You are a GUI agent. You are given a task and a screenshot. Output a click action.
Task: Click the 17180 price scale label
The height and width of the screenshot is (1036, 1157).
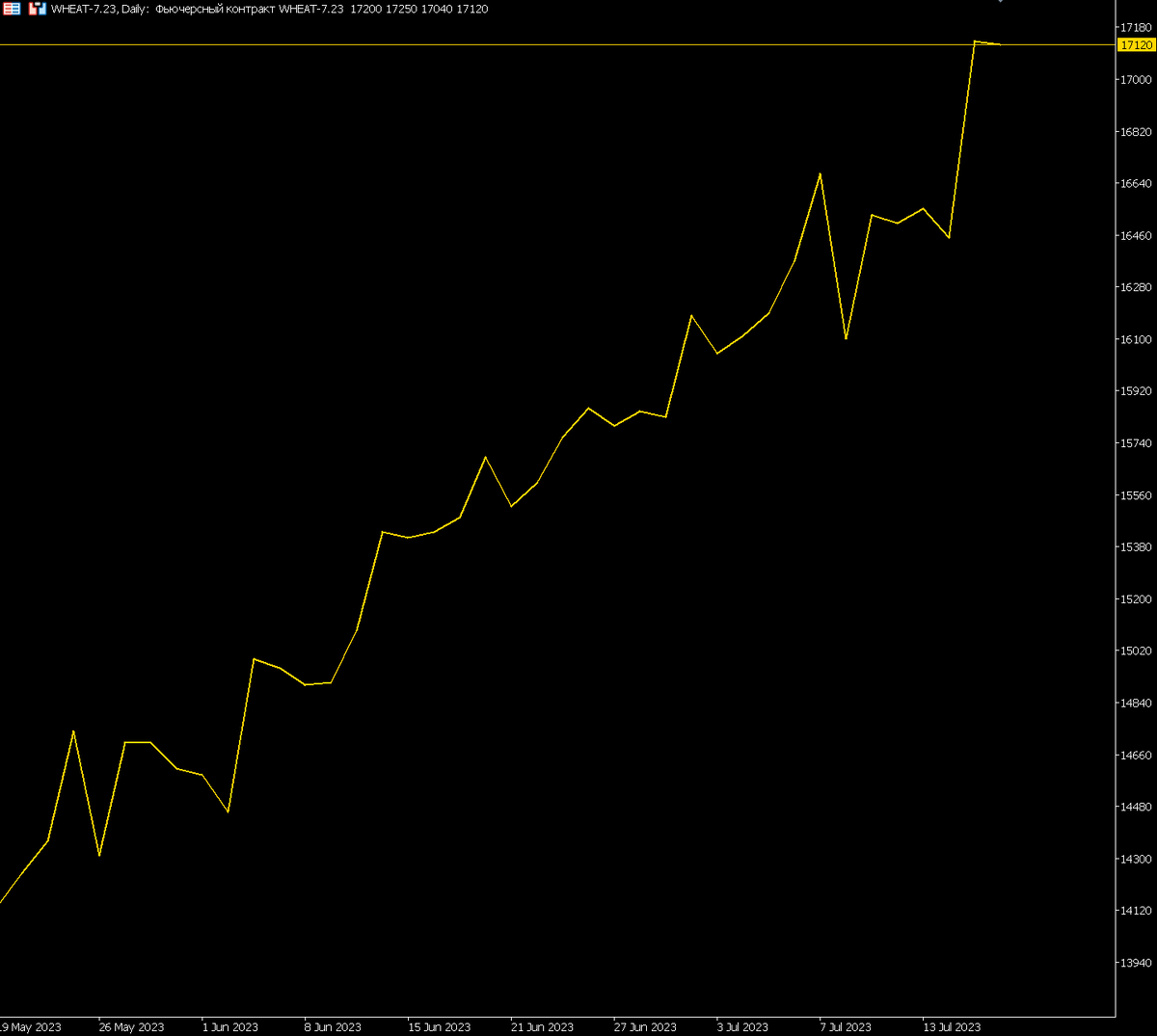pos(1135,27)
